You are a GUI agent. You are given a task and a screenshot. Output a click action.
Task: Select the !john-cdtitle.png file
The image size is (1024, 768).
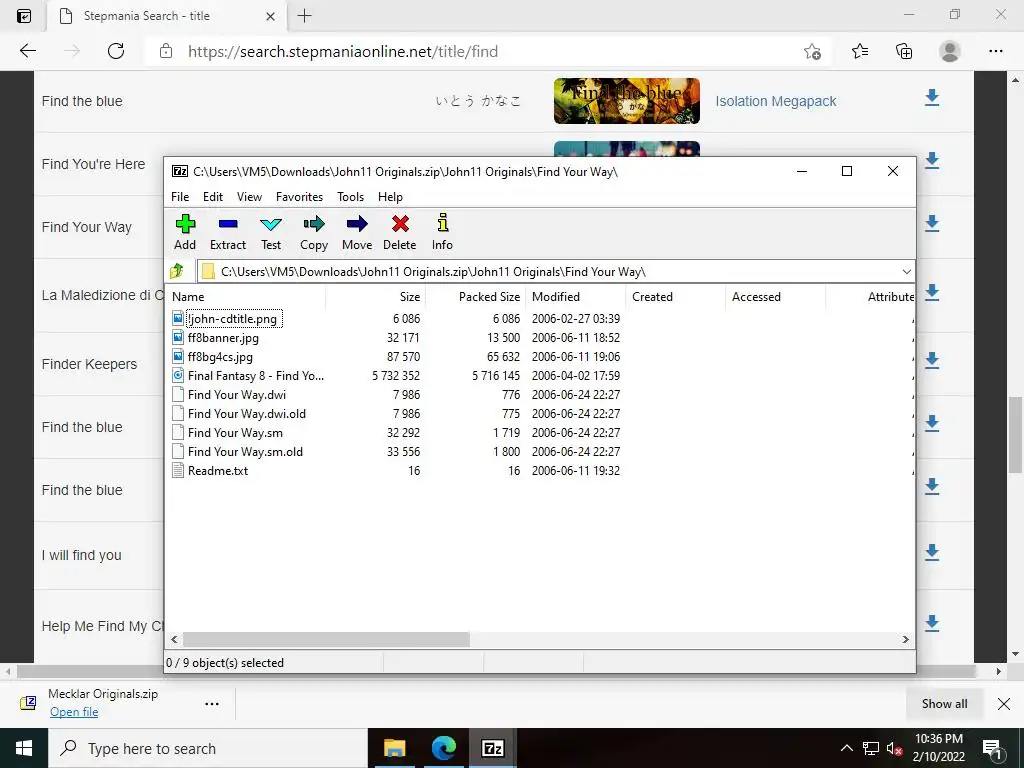(232, 319)
